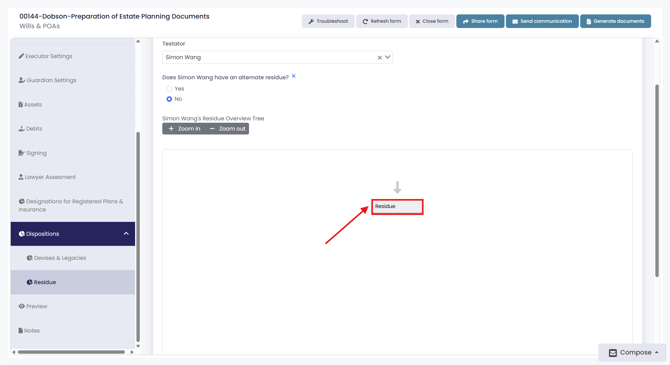Click main form scroll up arrow

point(657,41)
